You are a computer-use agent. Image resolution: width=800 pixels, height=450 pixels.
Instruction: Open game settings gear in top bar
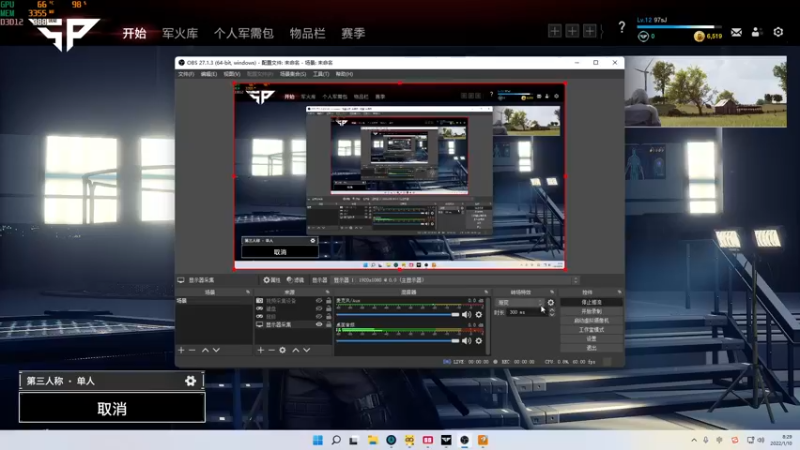(778, 32)
